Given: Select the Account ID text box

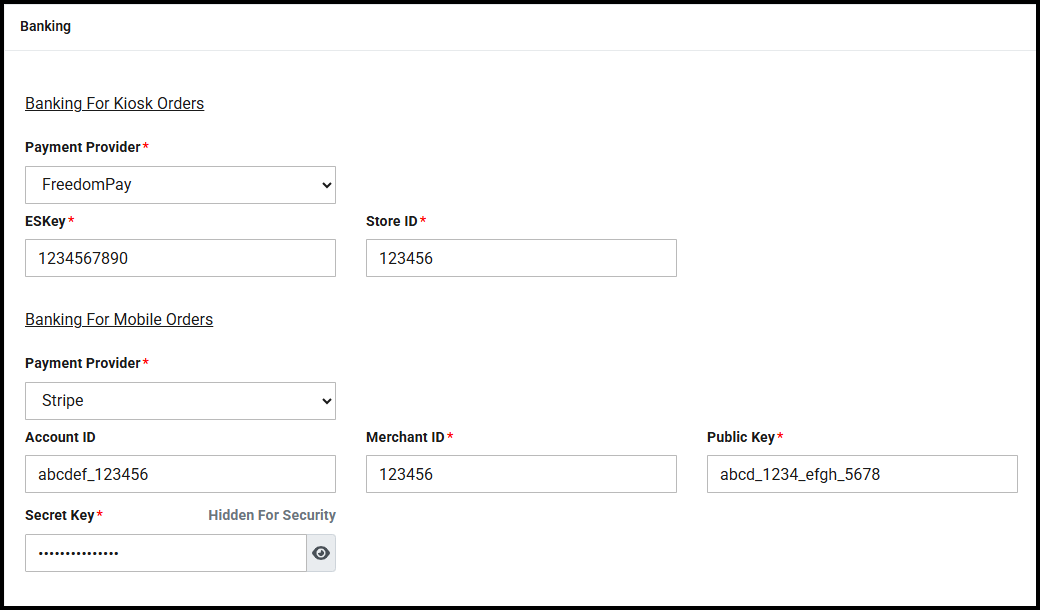Looking at the screenshot, I should coord(180,474).
